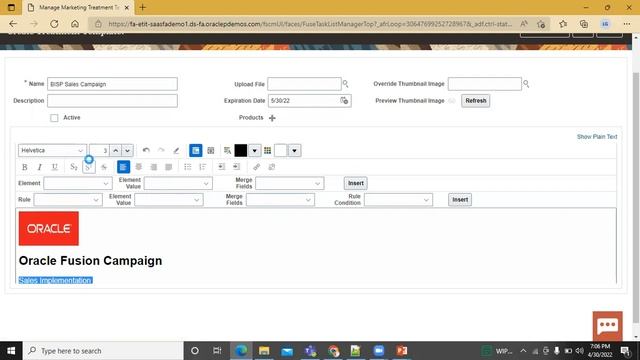Viewport: 640px width, 360px height.
Task: Open a new browser tab
Action: coord(142,7)
